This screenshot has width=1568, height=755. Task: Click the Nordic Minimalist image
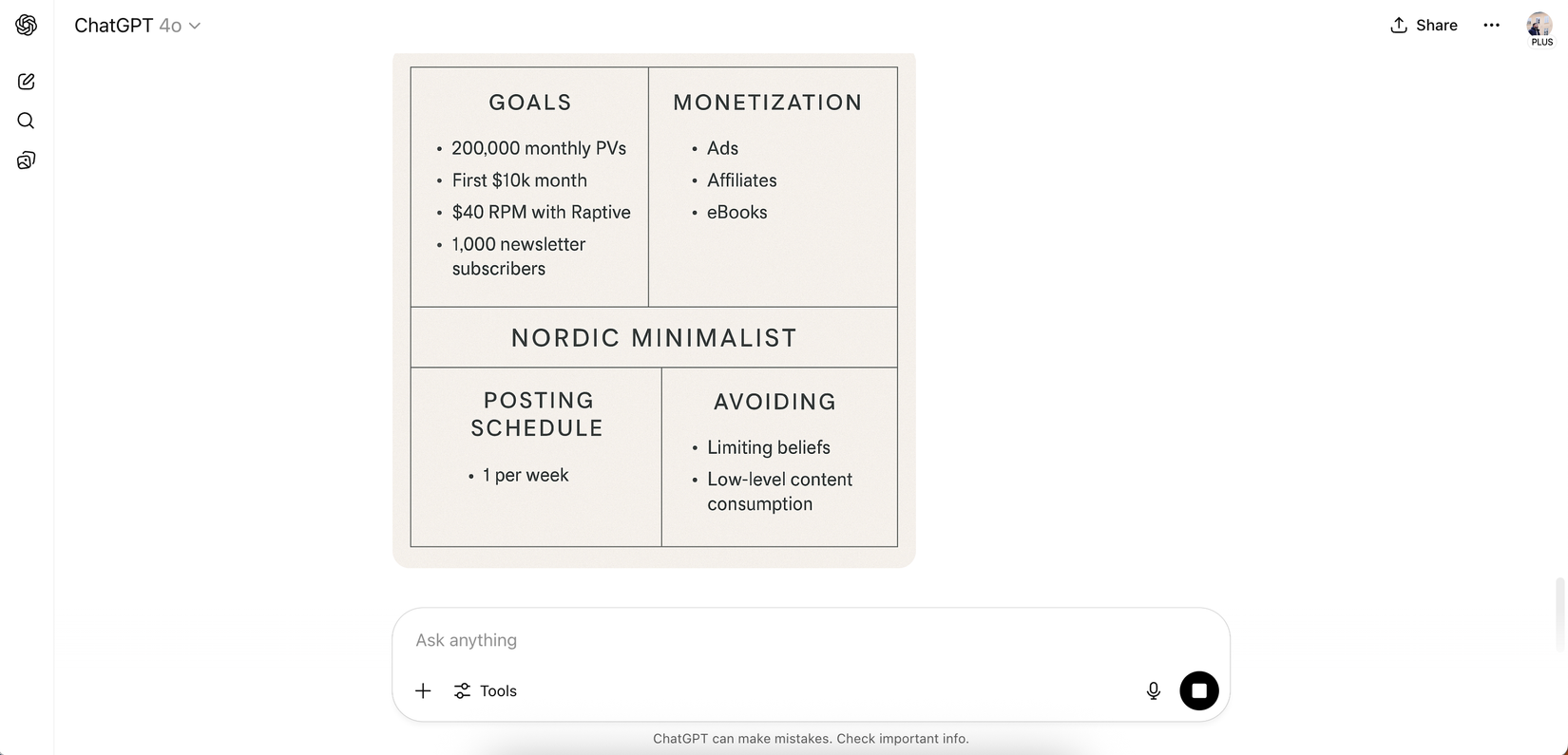(x=654, y=309)
